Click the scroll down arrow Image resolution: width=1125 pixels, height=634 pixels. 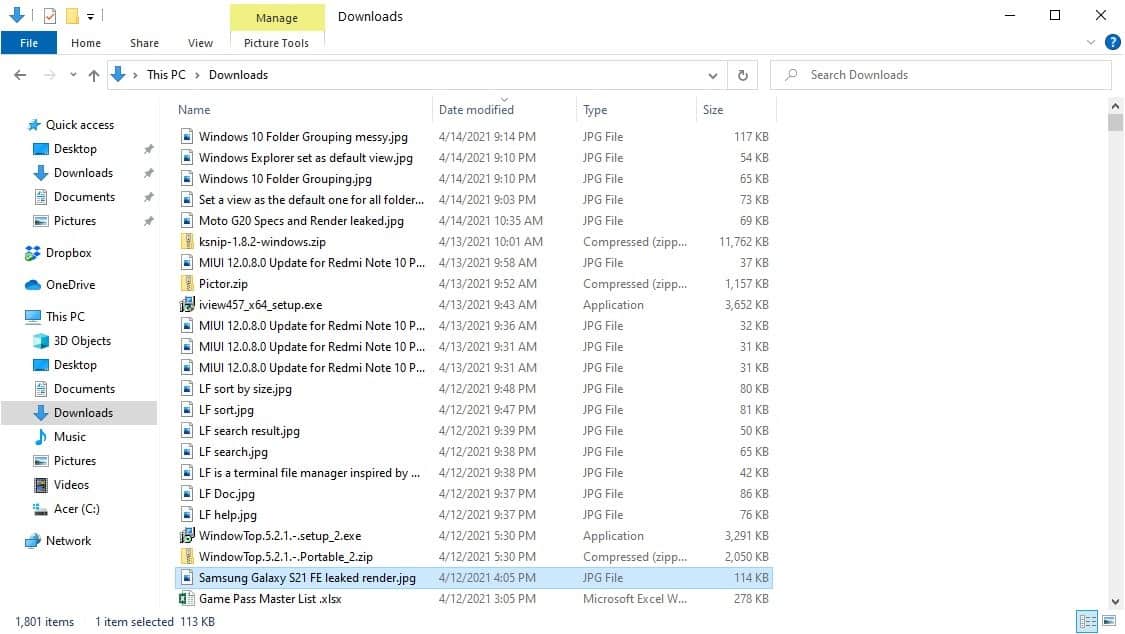[1115, 602]
